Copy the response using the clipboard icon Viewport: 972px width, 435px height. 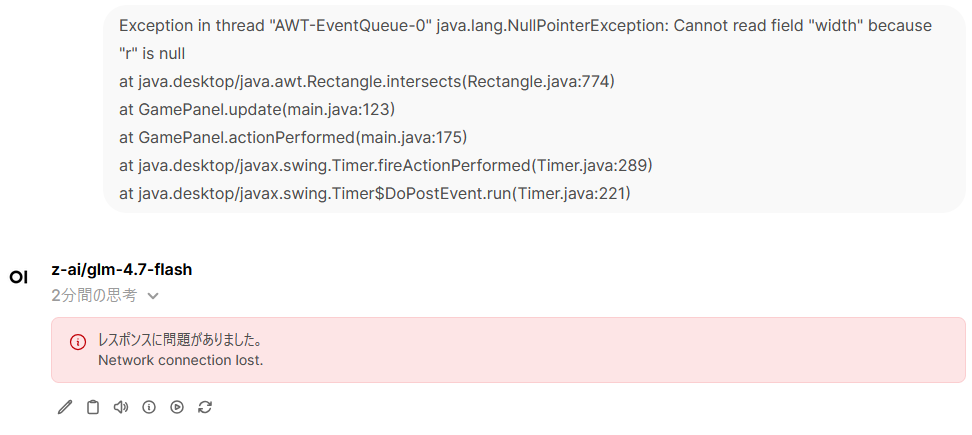coord(92,407)
